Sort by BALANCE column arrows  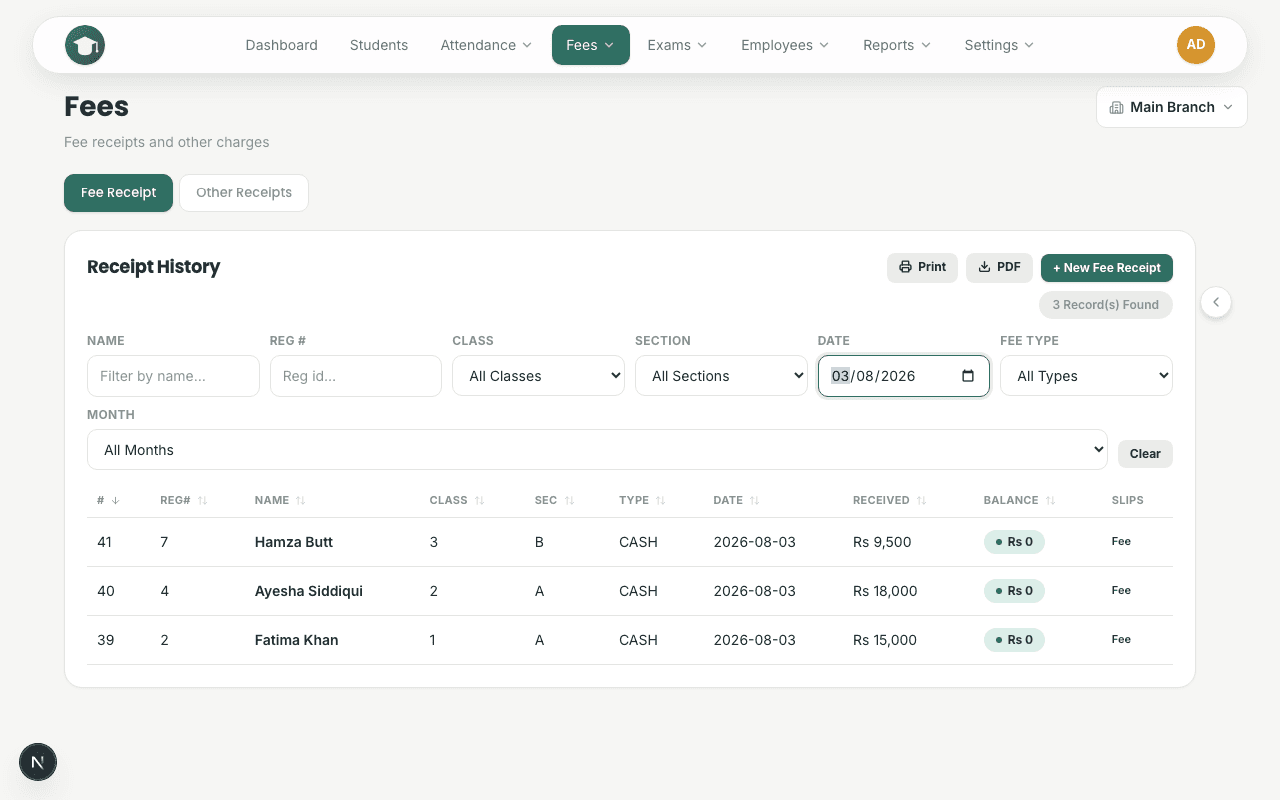click(x=1050, y=500)
